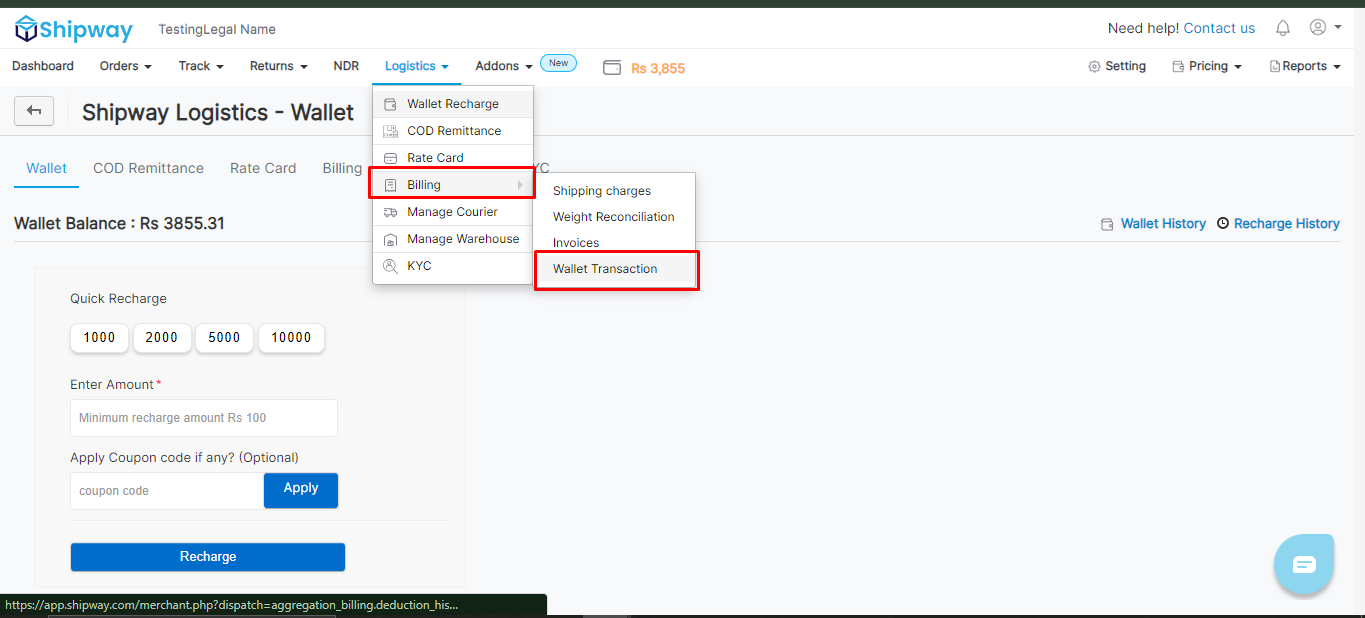Click the Wallet History icon
The height and width of the screenshot is (618, 1365).
click(1107, 224)
